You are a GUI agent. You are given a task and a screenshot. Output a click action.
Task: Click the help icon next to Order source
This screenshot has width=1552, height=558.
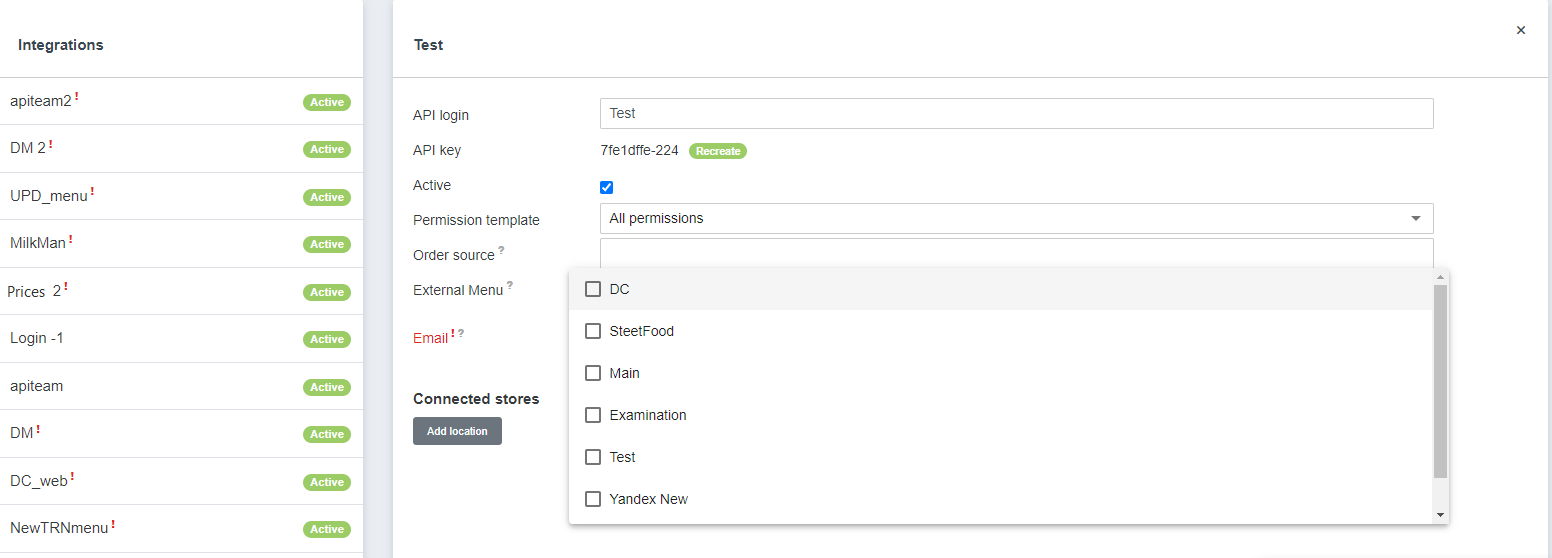pos(501,250)
